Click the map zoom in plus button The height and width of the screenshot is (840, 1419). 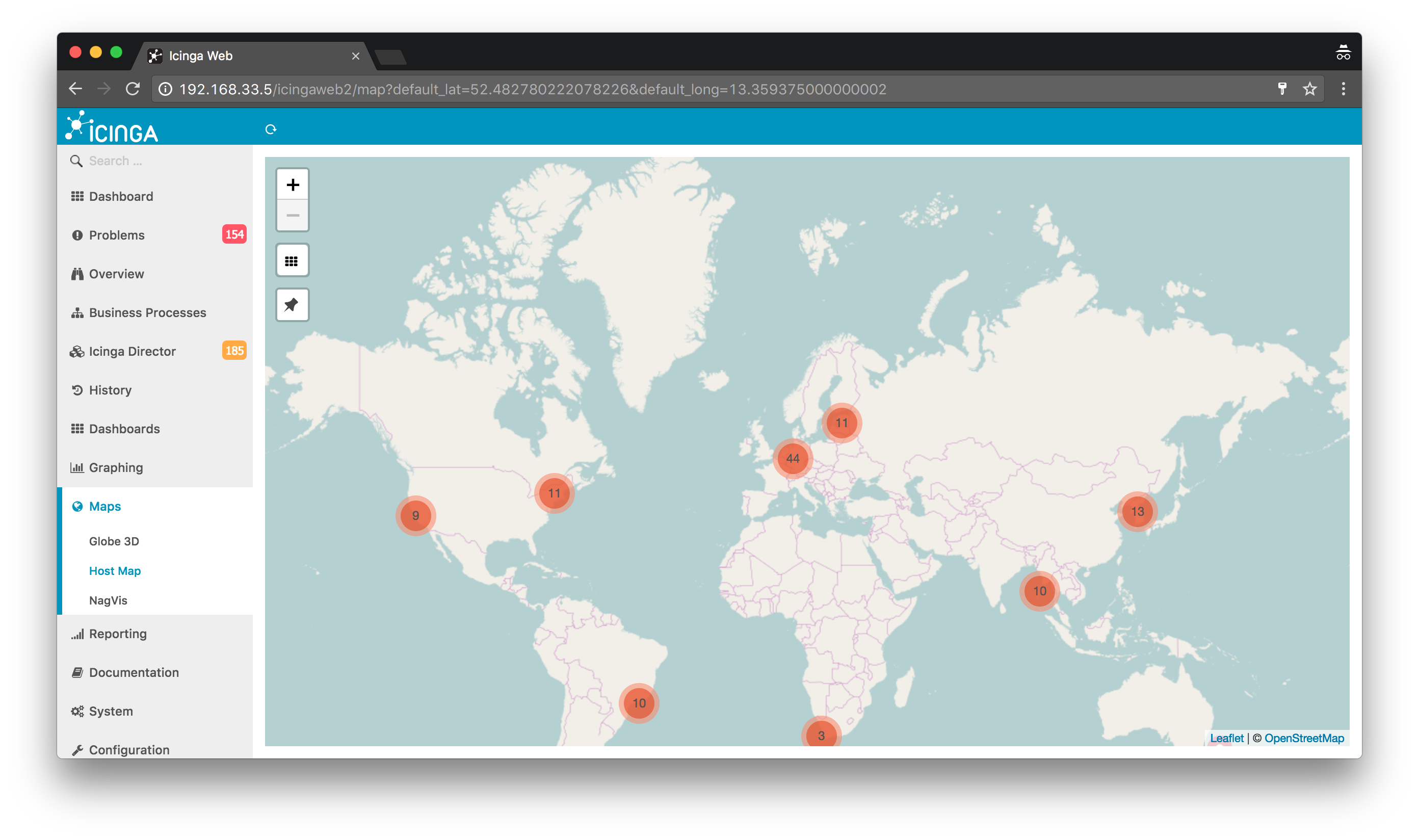293,185
